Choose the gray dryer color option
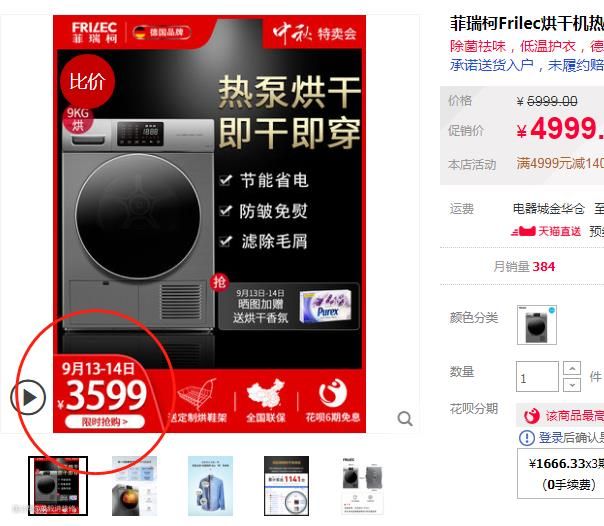 pos(537,325)
